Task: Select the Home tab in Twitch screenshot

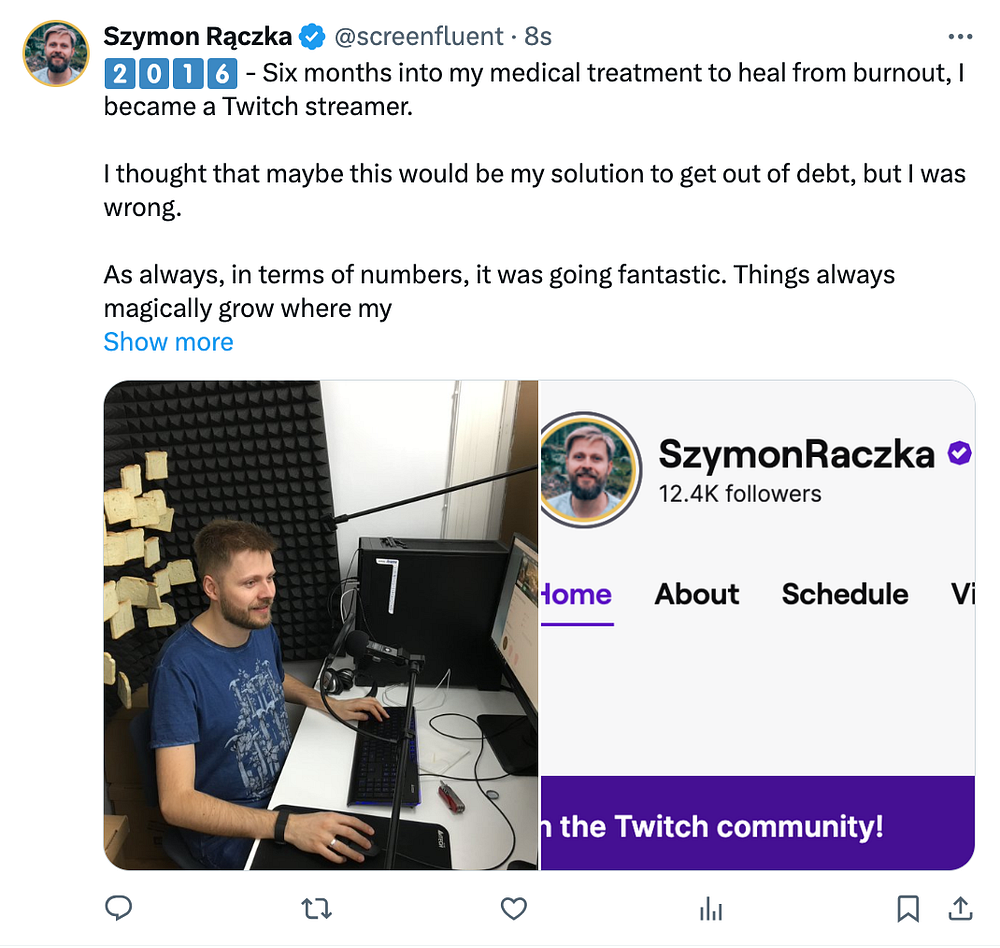Action: [x=577, y=595]
